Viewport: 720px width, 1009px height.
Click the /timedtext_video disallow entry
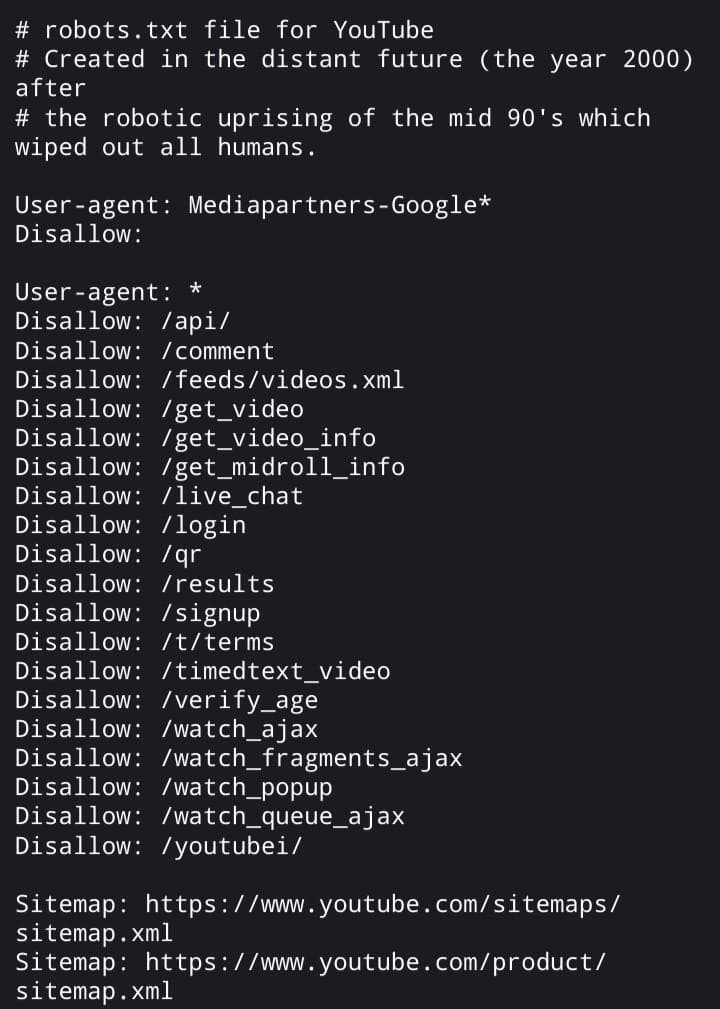coord(275,671)
